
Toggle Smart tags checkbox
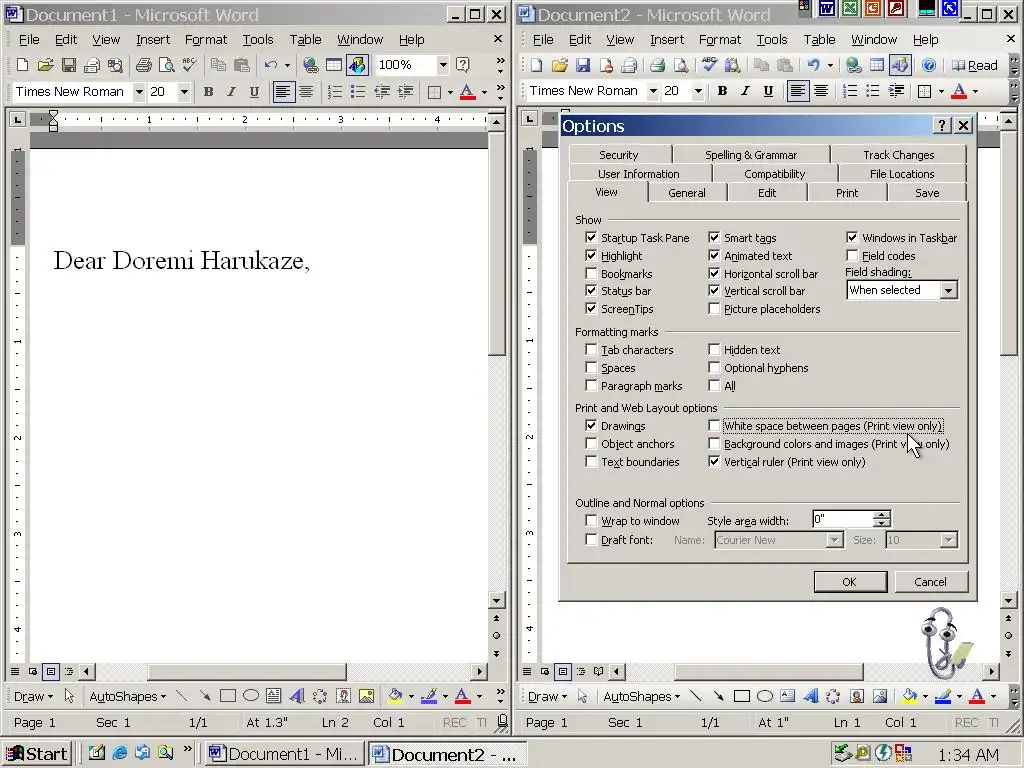714,238
